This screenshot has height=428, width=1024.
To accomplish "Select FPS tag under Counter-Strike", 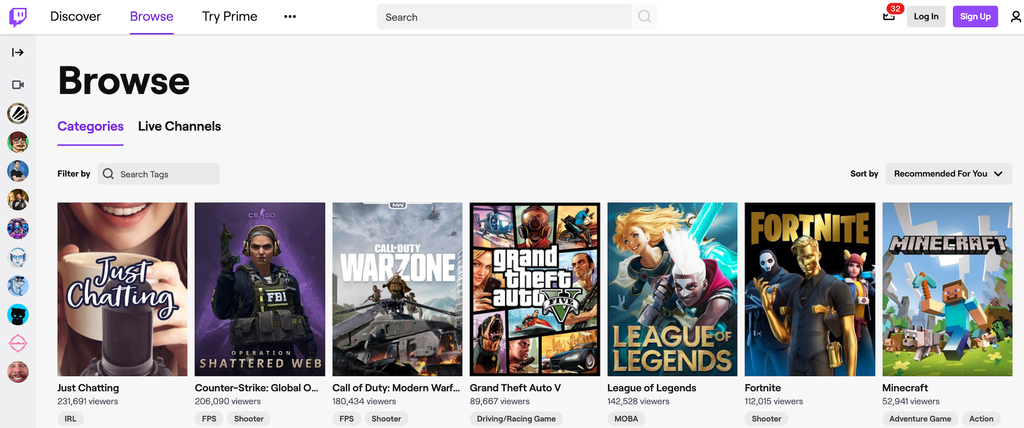I will point(209,419).
